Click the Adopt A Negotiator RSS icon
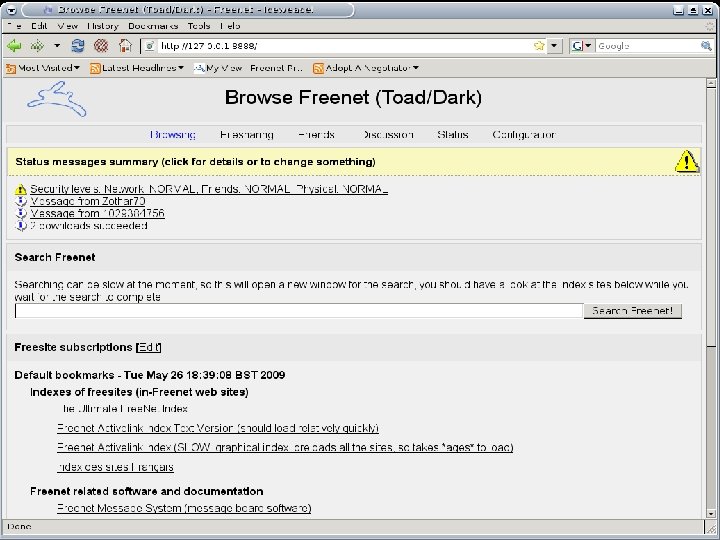This screenshot has height=540, width=720. [x=318, y=68]
